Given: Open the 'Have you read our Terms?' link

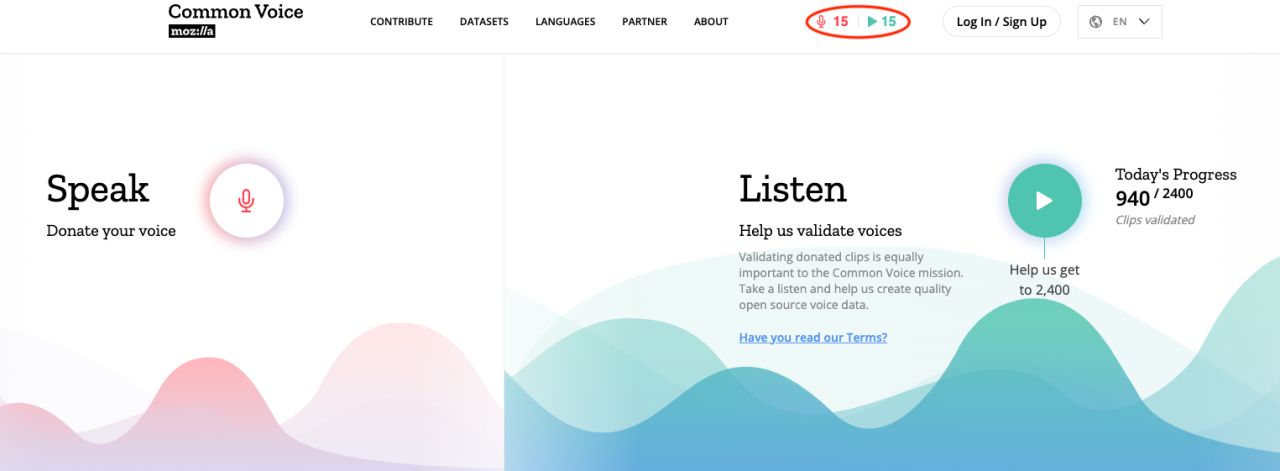Looking at the screenshot, I should [x=813, y=337].
